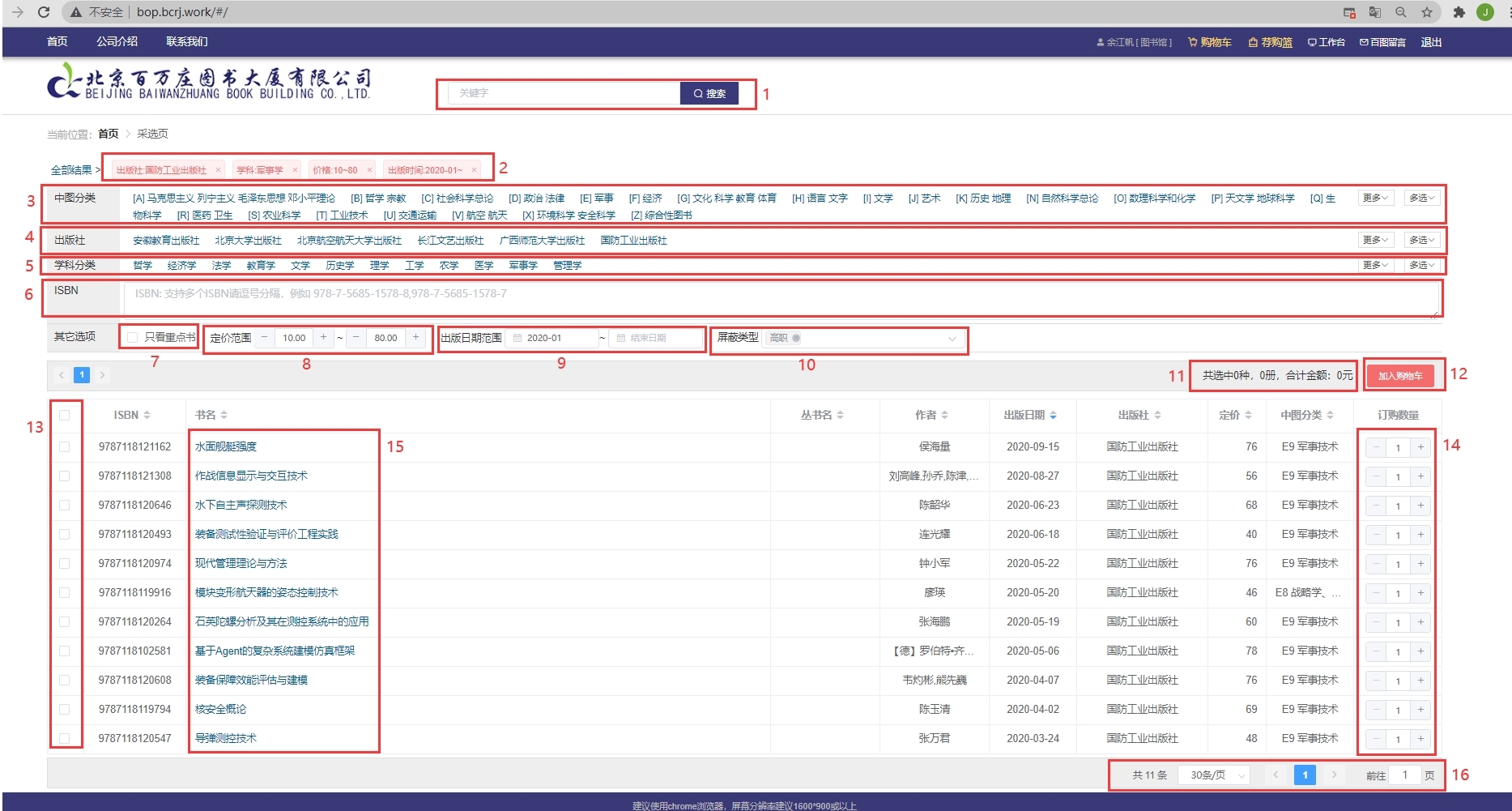Click the 搜索 search button
This screenshot has width=1512, height=811.
click(709, 93)
